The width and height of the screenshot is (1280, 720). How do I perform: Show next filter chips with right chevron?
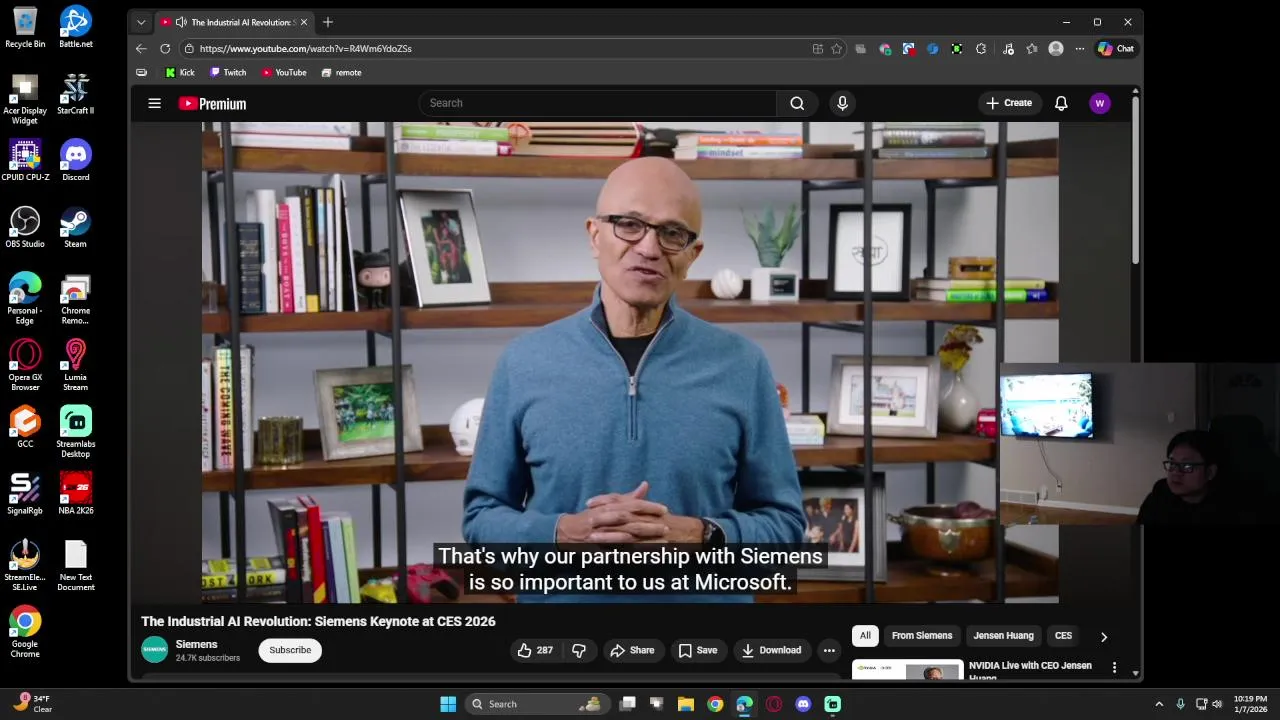click(1104, 636)
